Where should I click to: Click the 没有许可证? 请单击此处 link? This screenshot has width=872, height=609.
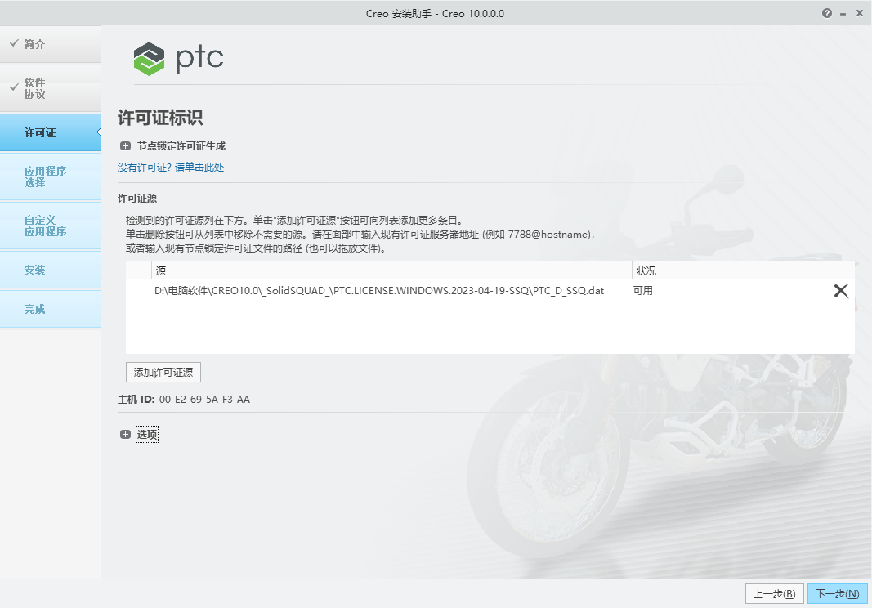click(x=171, y=168)
